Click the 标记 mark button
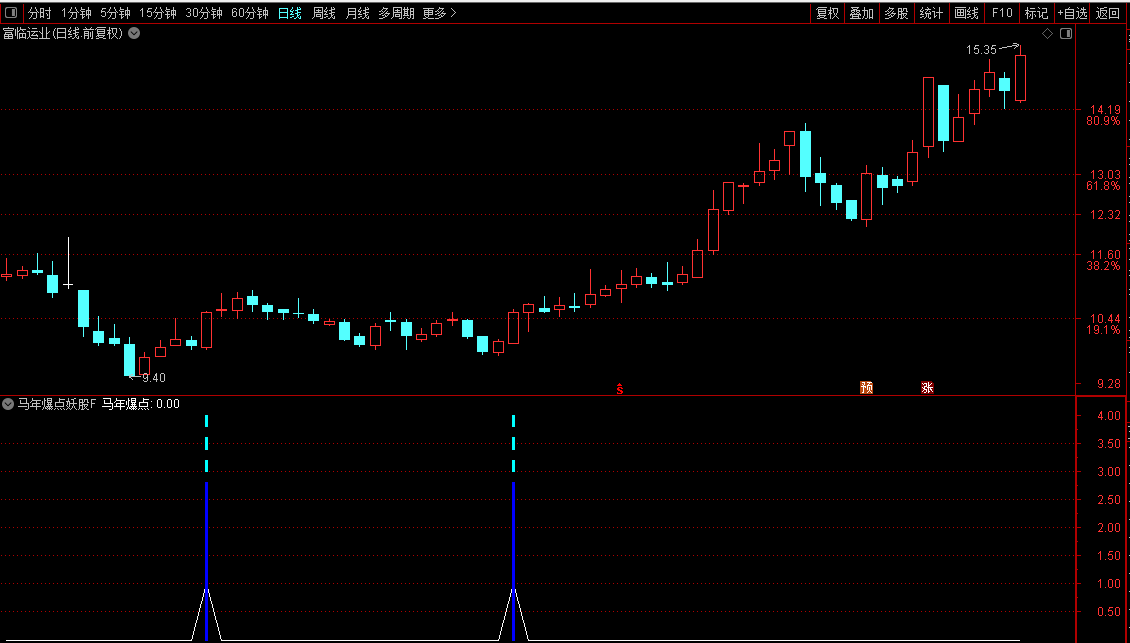 coord(1036,13)
